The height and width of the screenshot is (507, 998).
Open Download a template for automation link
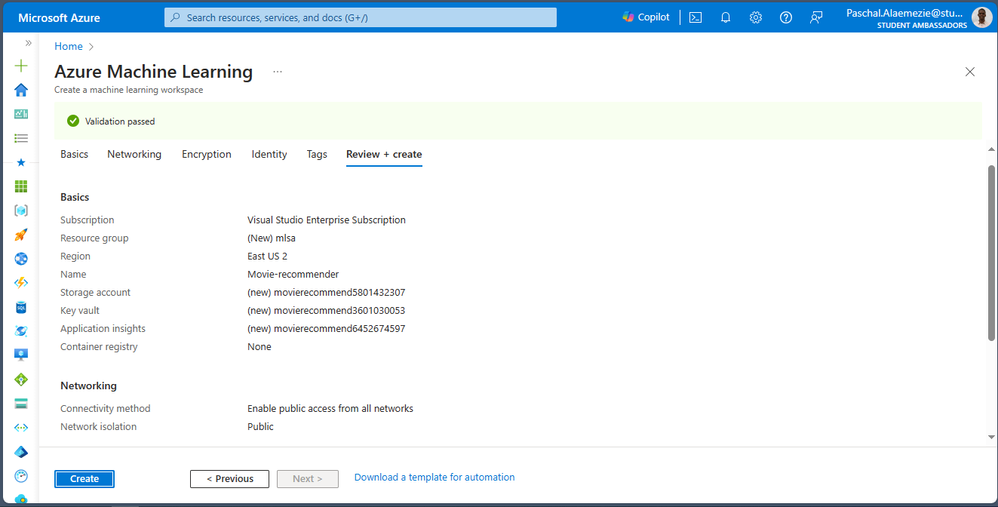pyautogui.click(x=435, y=477)
